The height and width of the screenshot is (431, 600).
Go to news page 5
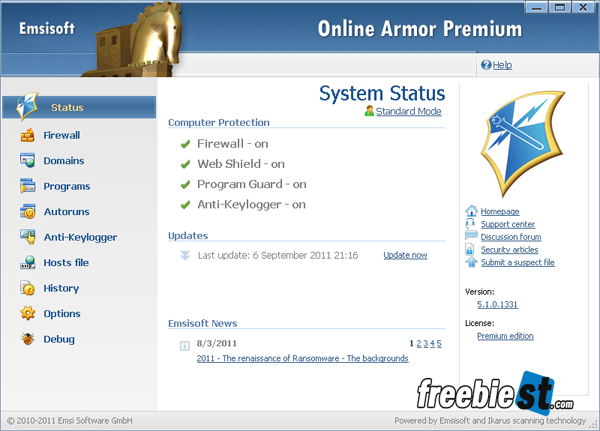pyautogui.click(x=439, y=343)
